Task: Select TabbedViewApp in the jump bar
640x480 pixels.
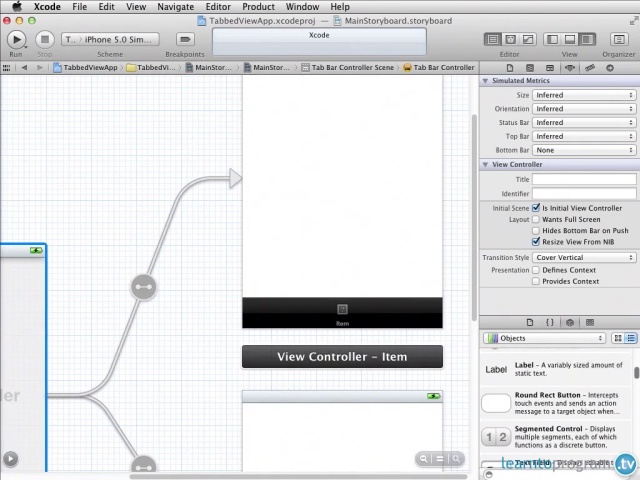Action: coord(85,68)
